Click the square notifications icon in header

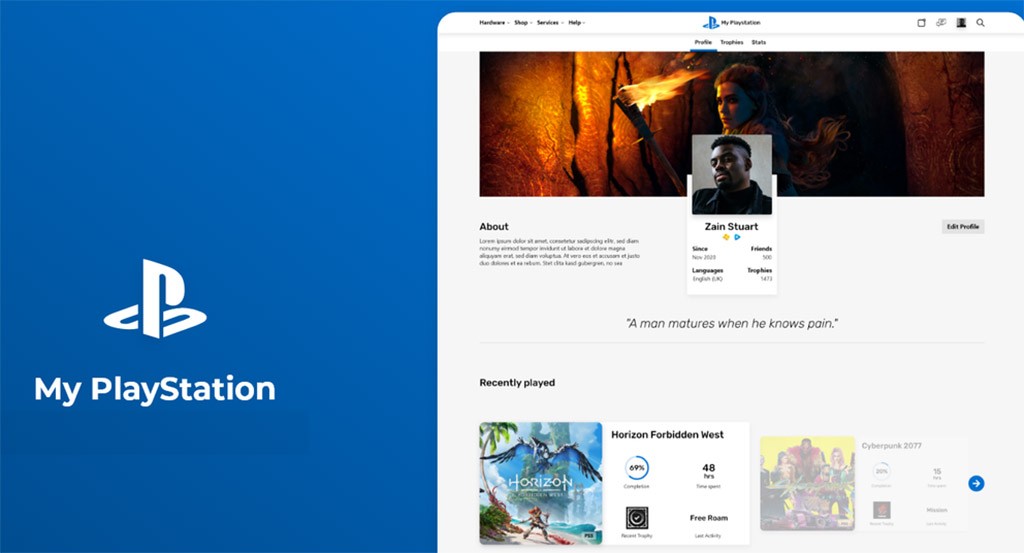coord(921,22)
